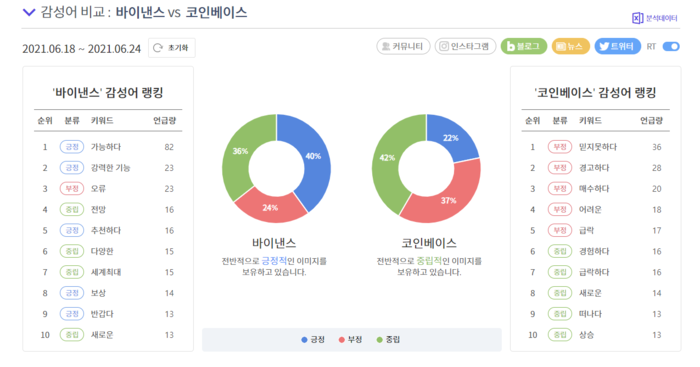
Task: Select the date range 2021.06.18 ~ 2021.06.24
Action: coord(82,49)
